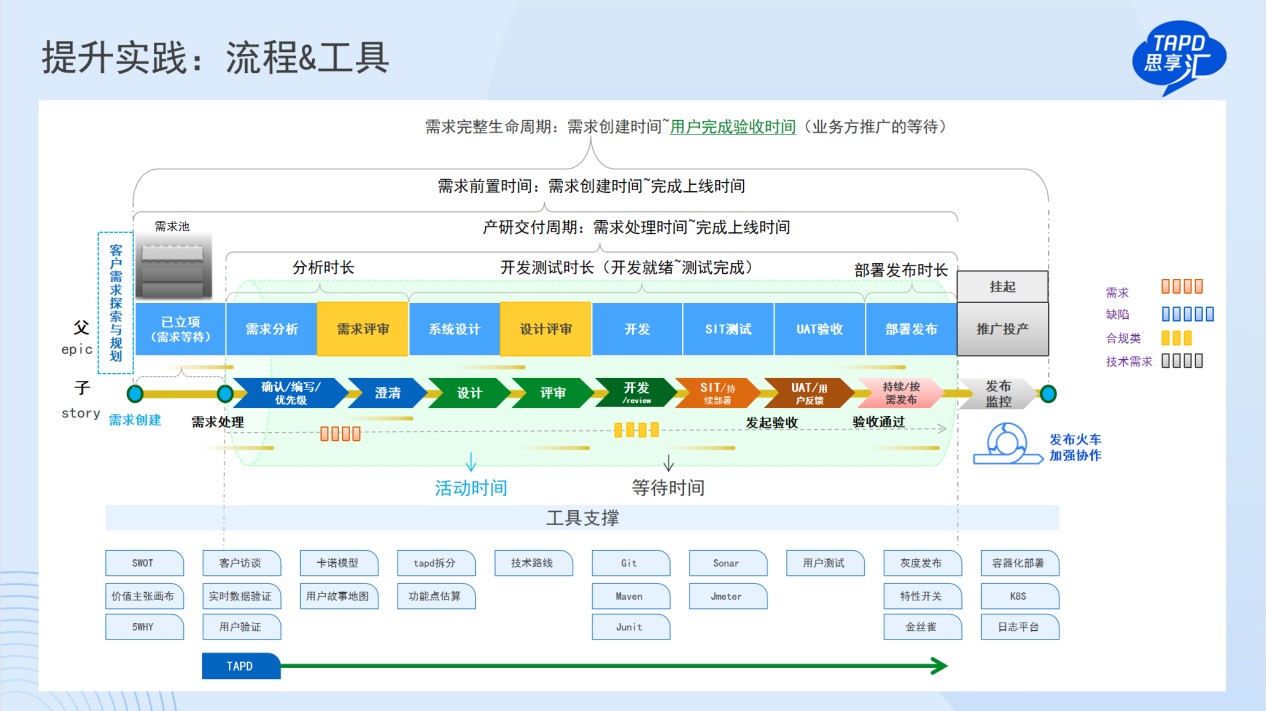Click the cyan circle above 需求处理

(224, 394)
